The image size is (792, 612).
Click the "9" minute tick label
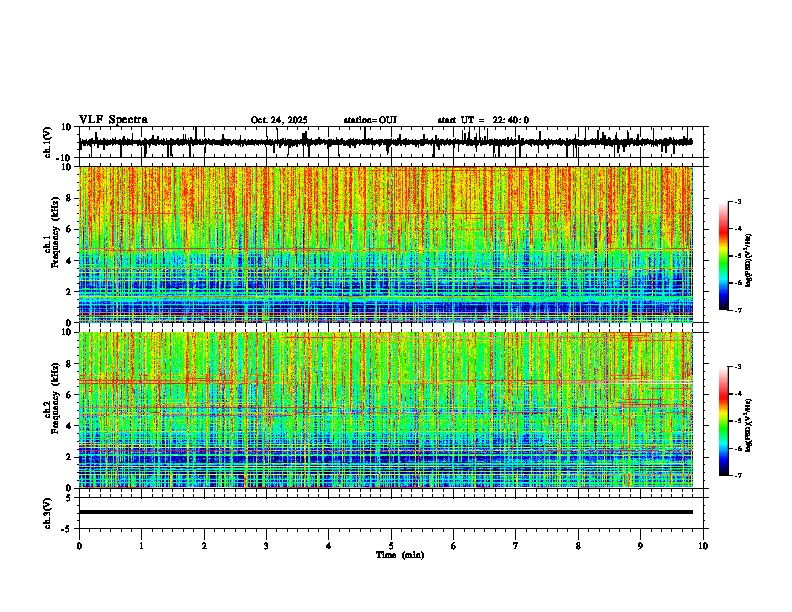coord(640,546)
